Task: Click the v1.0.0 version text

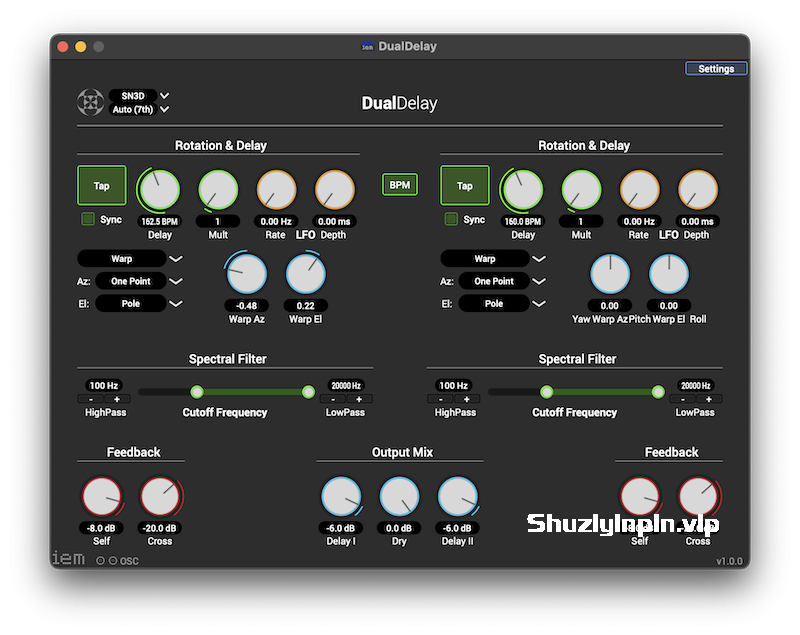Action: coord(729,561)
